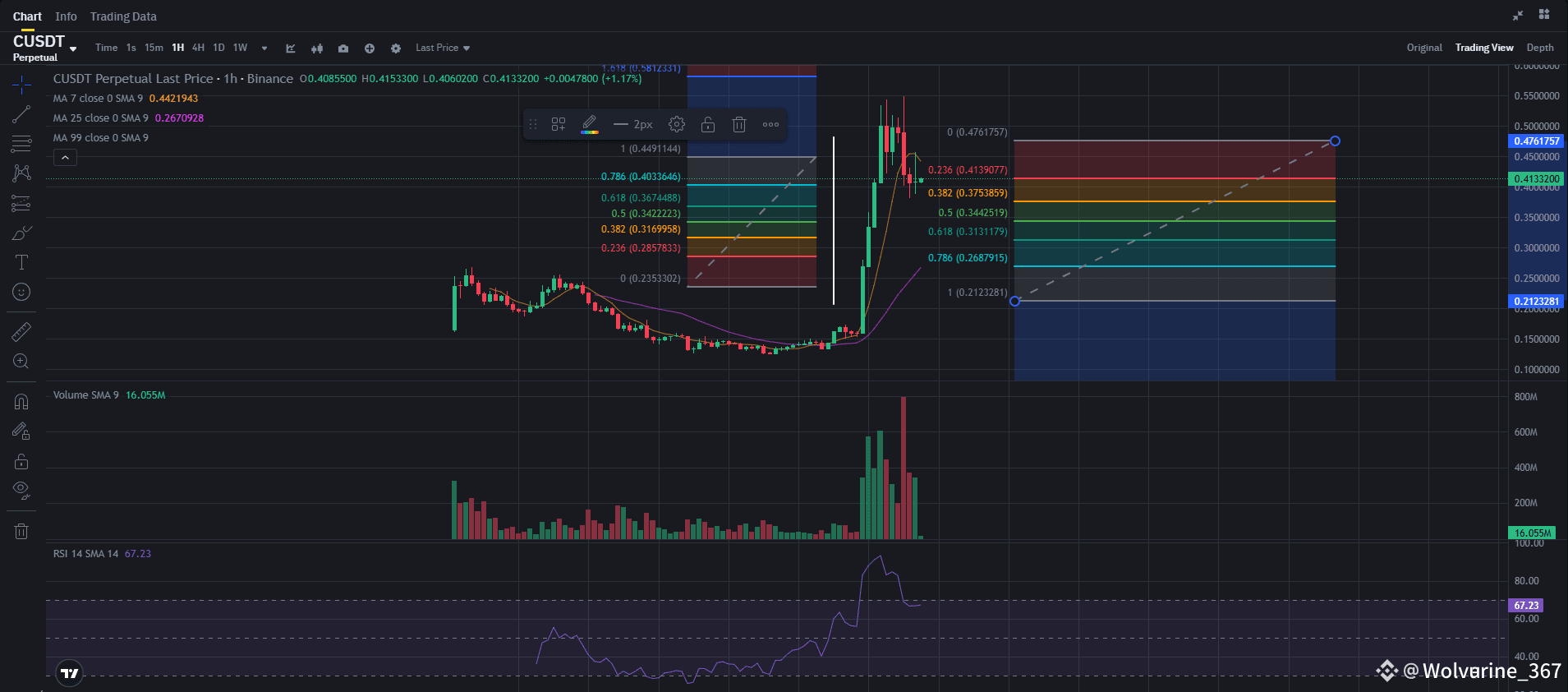Open drawing settings gear in floating toolbar

coord(677,124)
